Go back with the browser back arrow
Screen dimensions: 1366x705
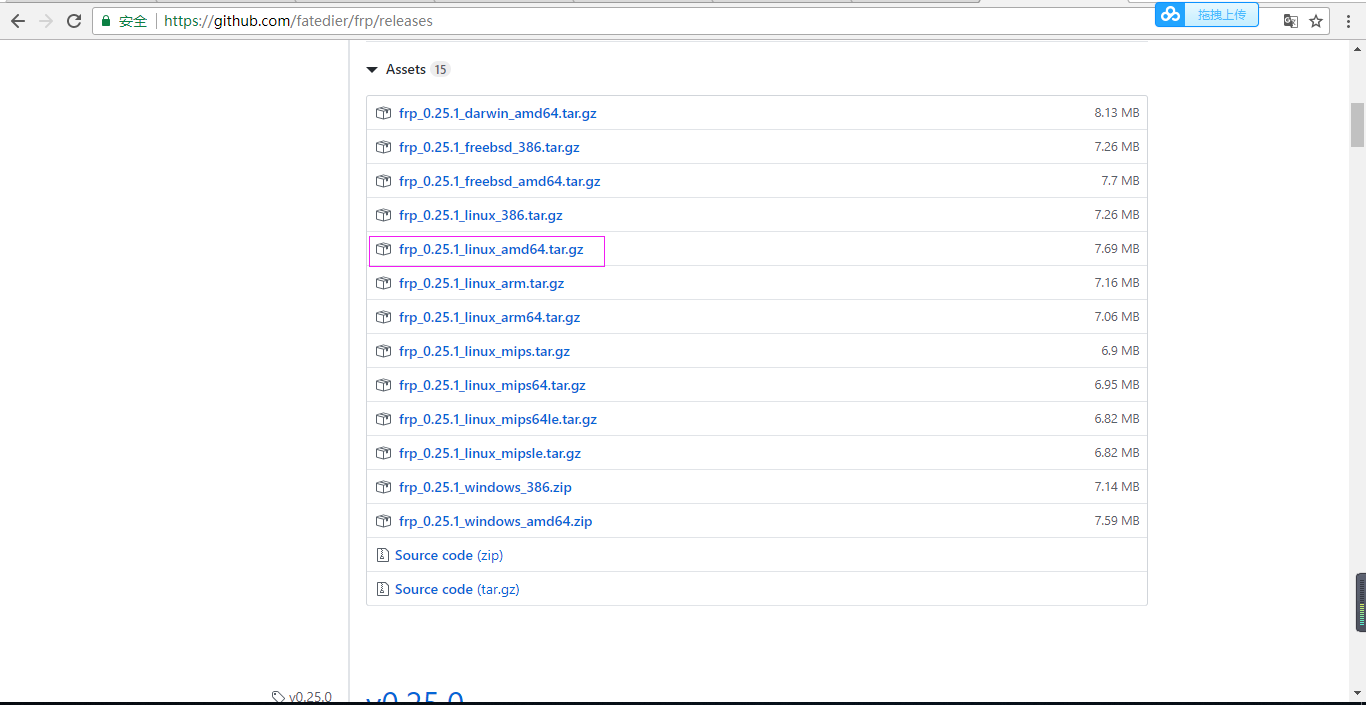[x=17, y=20]
